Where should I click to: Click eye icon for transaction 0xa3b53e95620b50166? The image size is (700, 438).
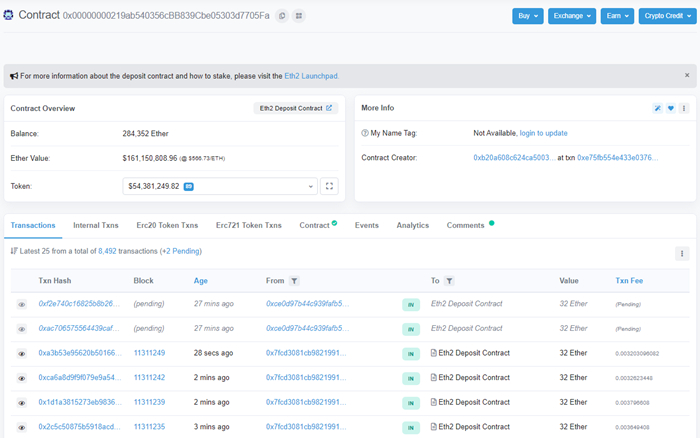22,354
